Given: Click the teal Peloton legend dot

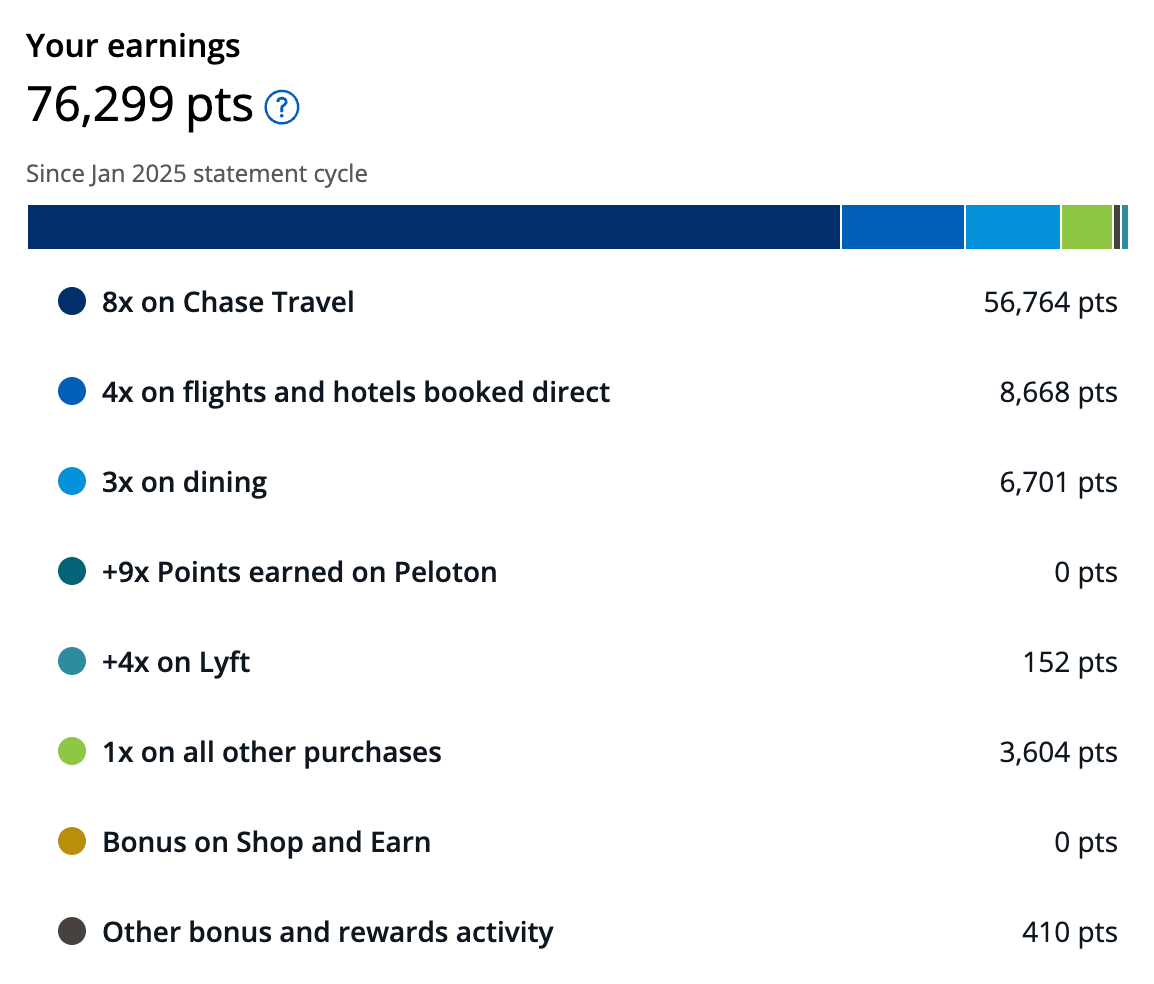Looking at the screenshot, I should pyautogui.click(x=71, y=571).
